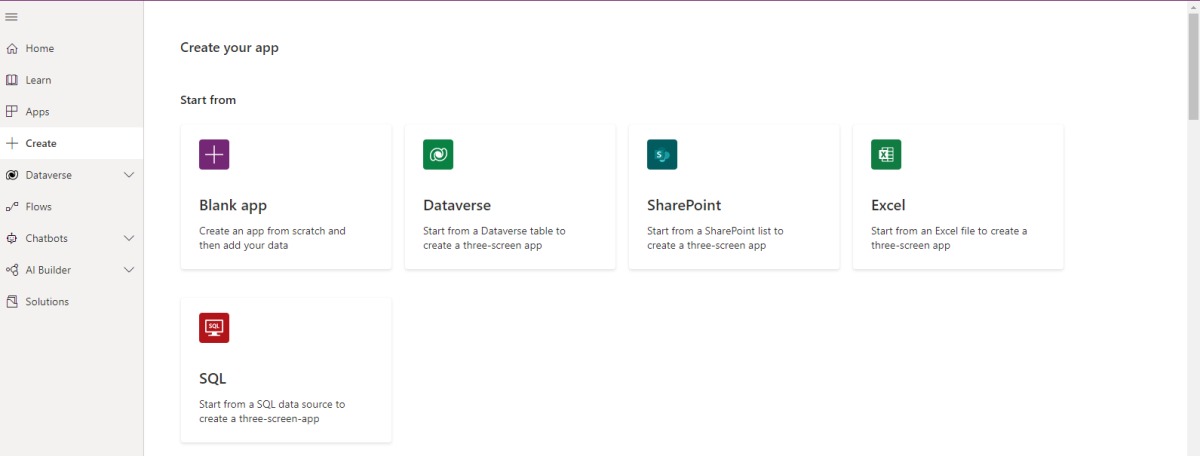Click the Excel card title
The image size is (1200, 456).
[888, 205]
